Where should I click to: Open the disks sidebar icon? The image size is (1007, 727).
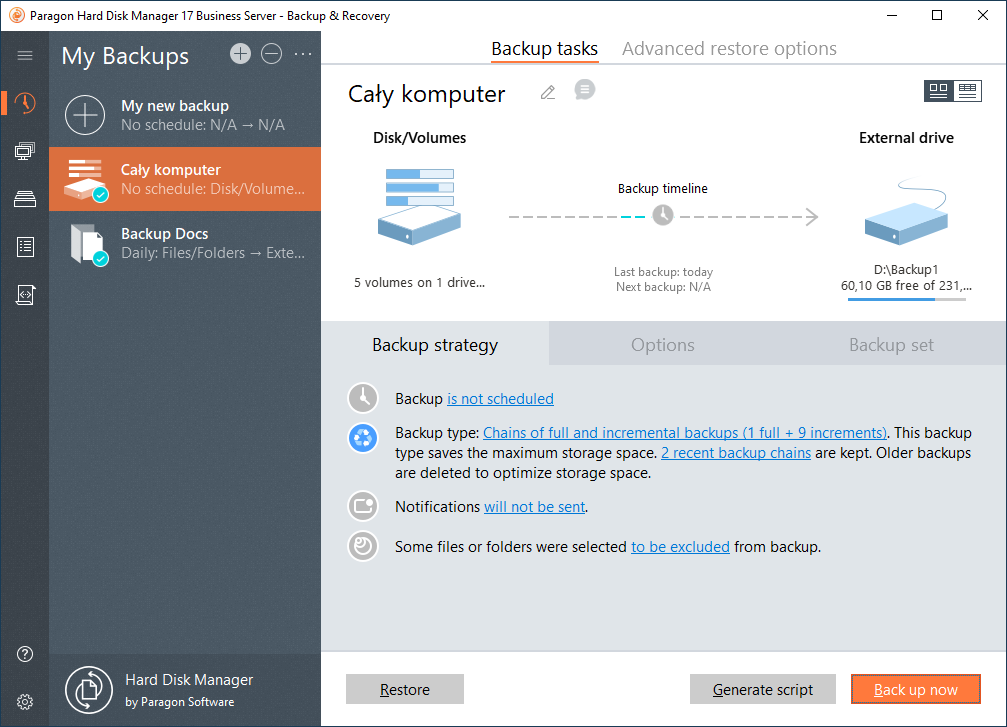coord(25,199)
